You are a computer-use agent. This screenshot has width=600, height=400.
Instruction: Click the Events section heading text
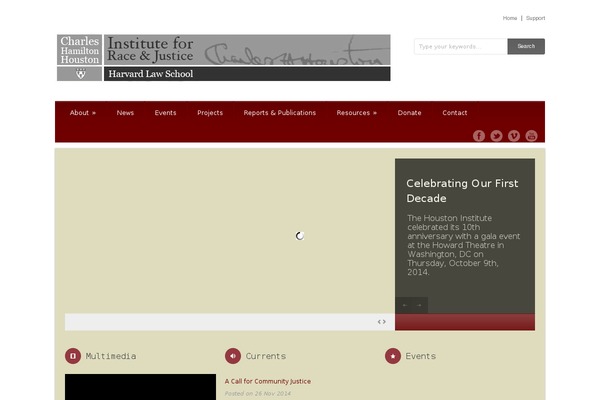[x=421, y=356]
